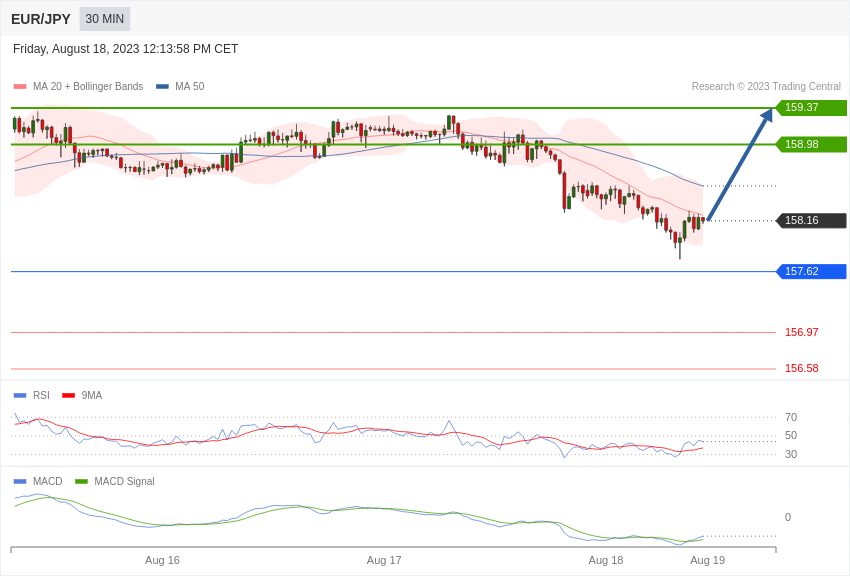Image resolution: width=850 pixels, height=576 pixels.
Task: Click the 'Research © 2023 Trading Central' credit
Action: [766, 87]
